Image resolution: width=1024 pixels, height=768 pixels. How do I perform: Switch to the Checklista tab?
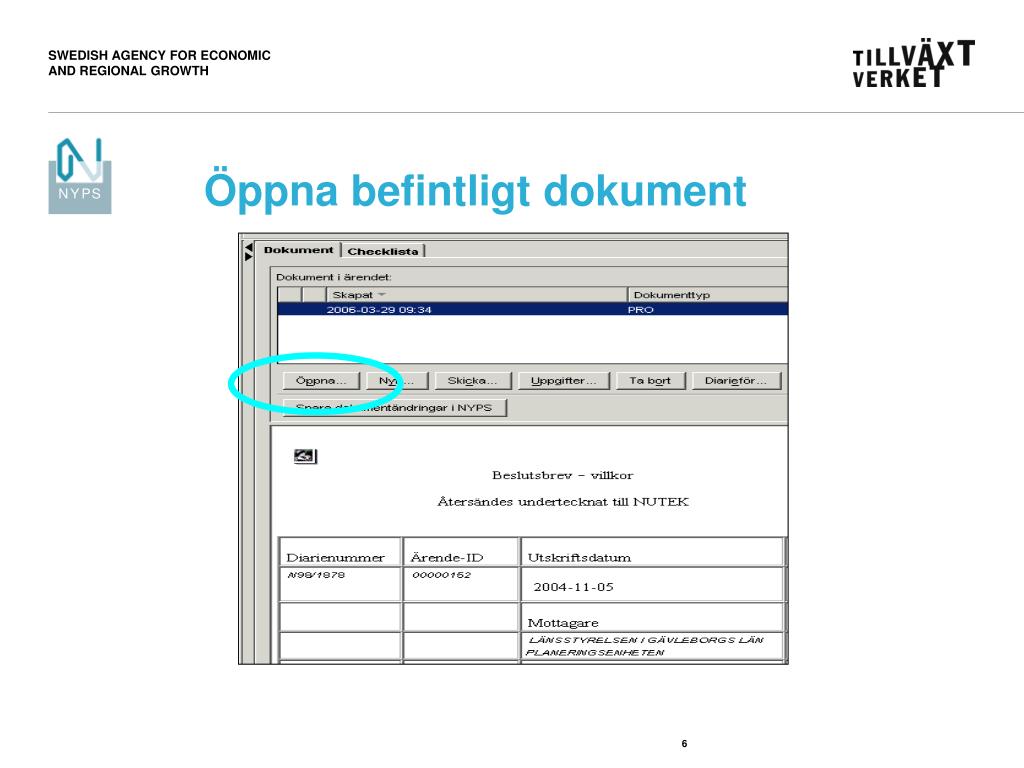point(383,251)
